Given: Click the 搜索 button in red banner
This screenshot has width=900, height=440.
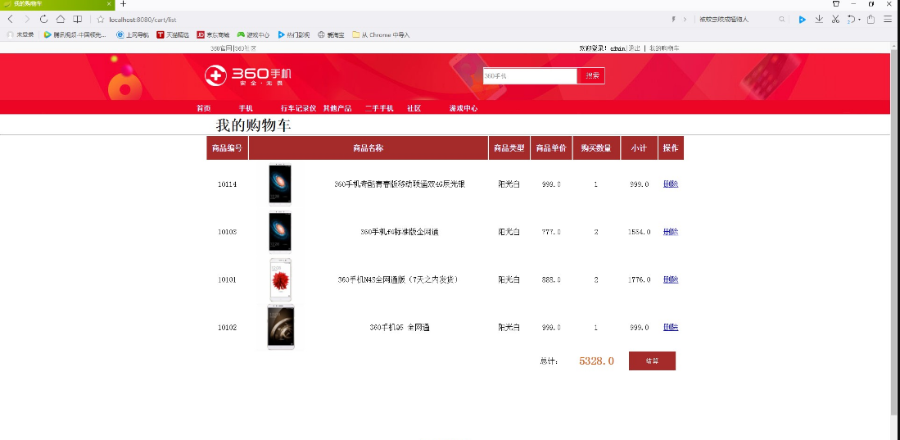Looking at the screenshot, I should [592, 76].
